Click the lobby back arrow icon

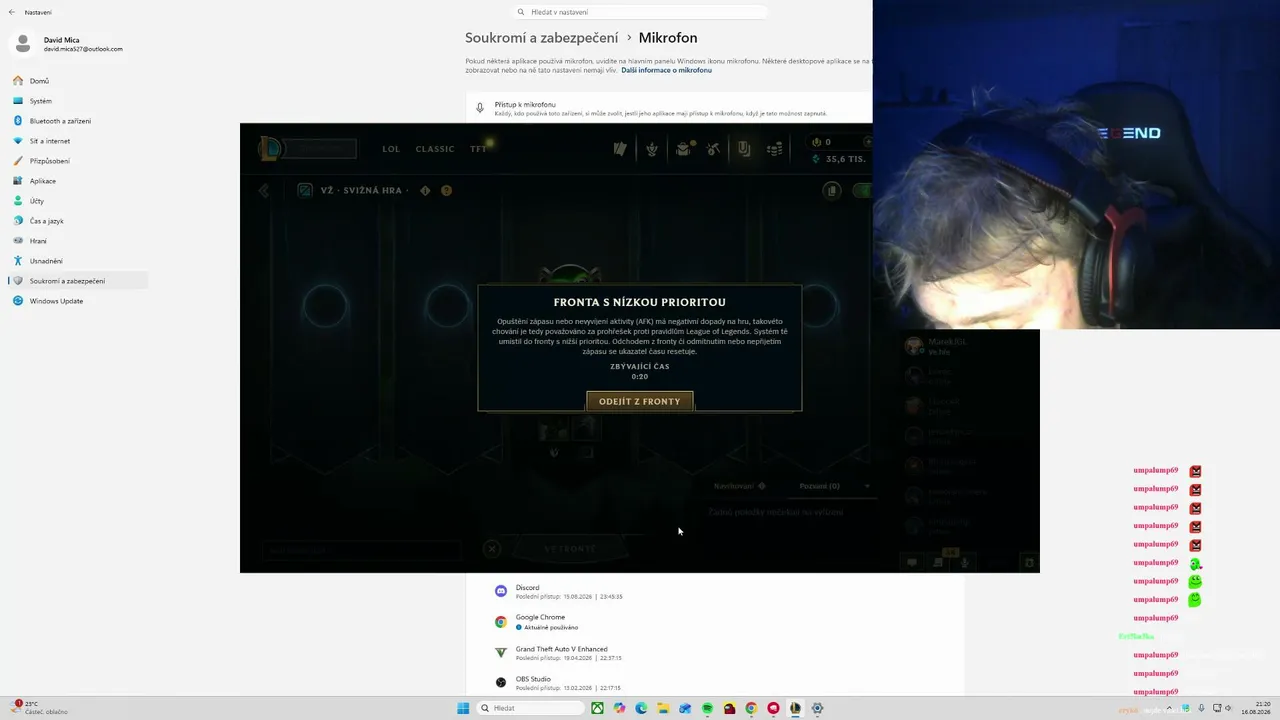[x=264, y=190]
